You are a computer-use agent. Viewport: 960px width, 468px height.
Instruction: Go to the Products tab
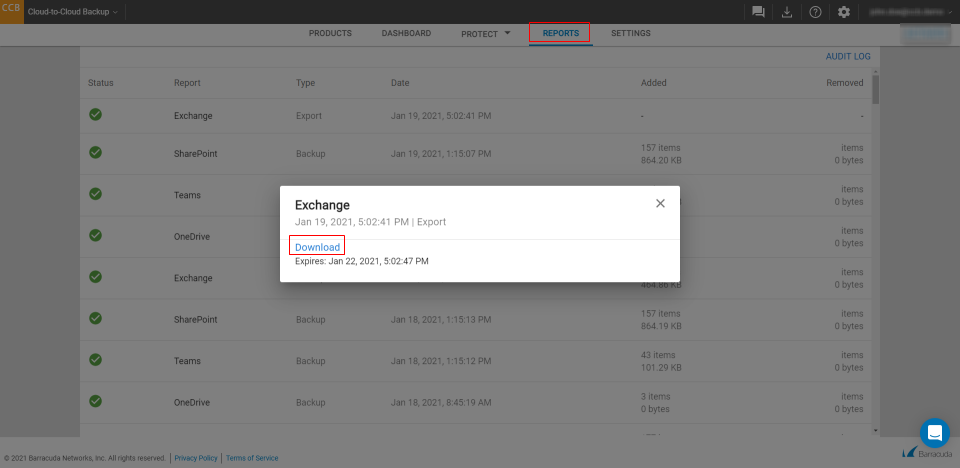pyautogui.click(x=330, y=33)
